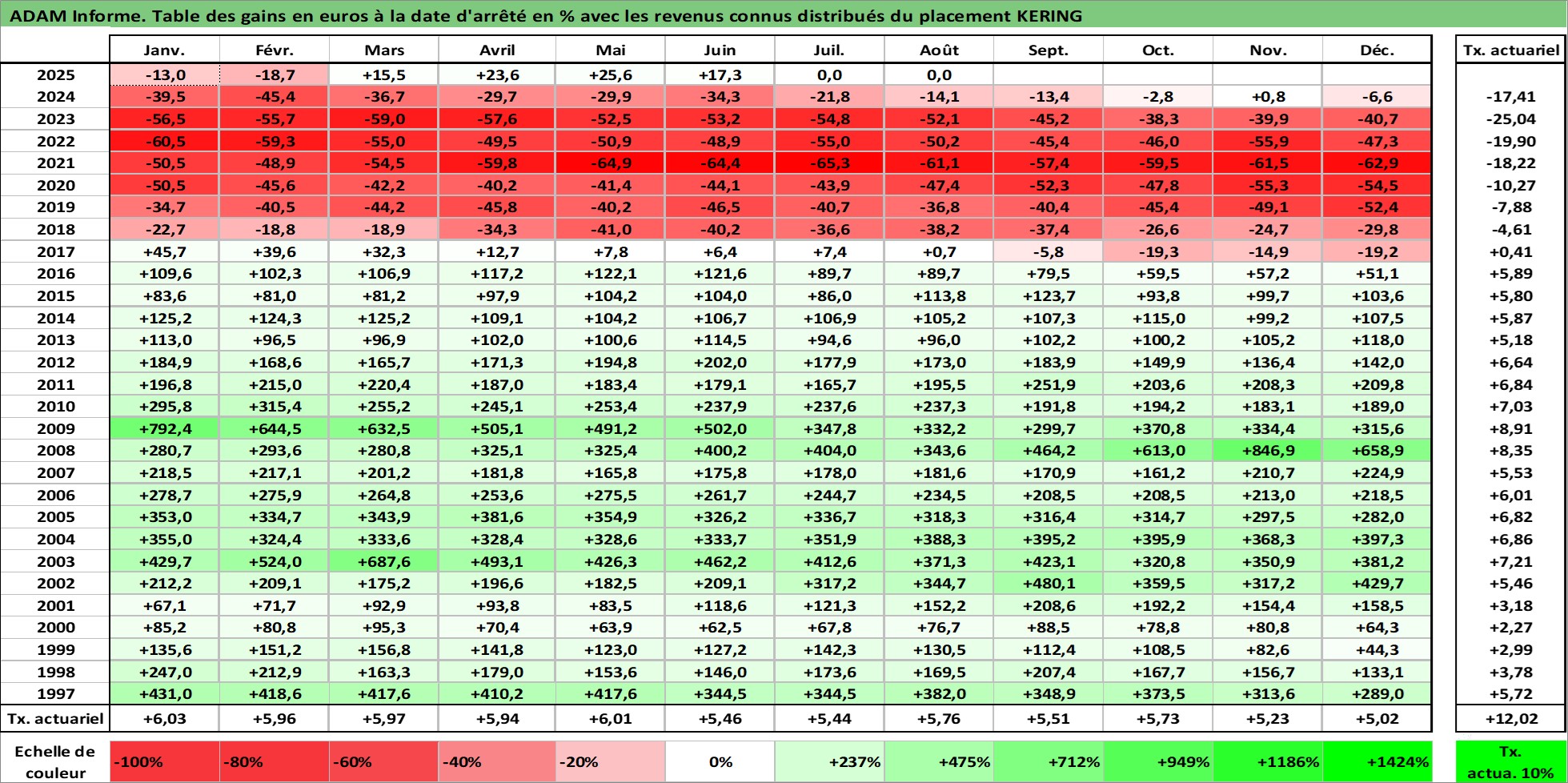Click the -13,0 cell for January 2025
Viewport: 1568px width, 783px height.
click(164, 74)
